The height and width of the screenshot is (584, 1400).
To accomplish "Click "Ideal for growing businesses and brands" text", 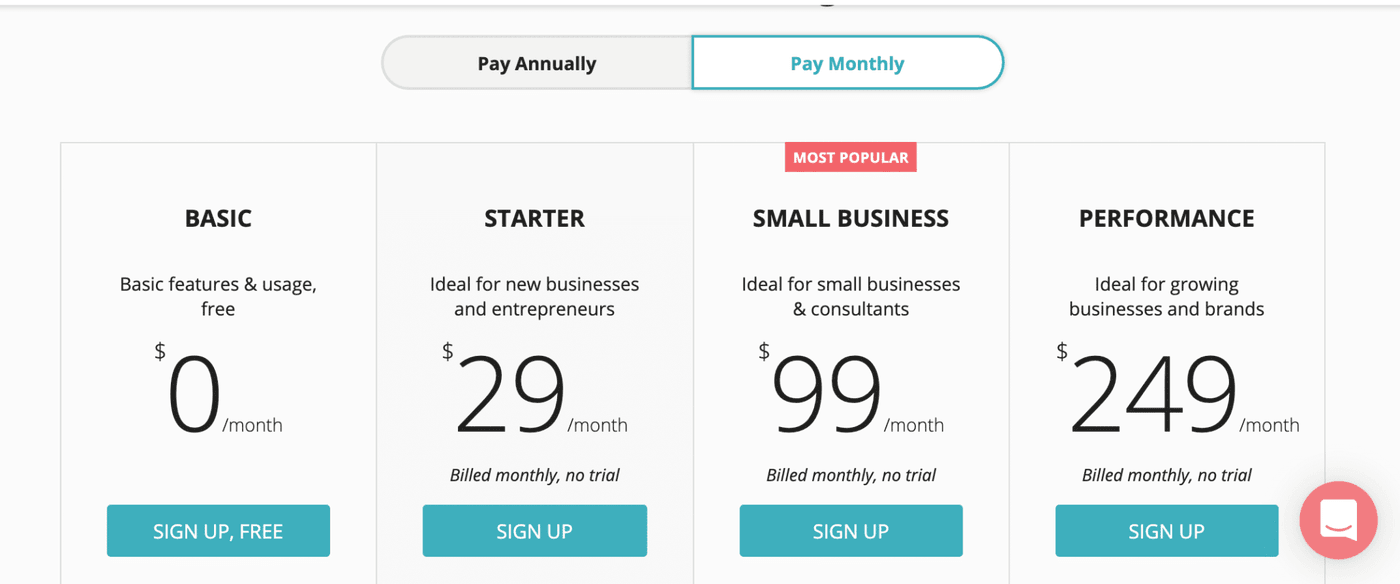I will point(1166,296).
